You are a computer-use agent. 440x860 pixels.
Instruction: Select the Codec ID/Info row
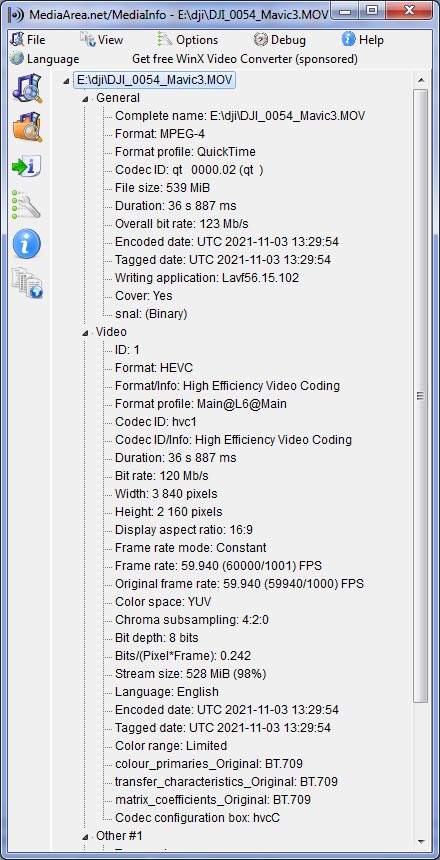[233, 440]
